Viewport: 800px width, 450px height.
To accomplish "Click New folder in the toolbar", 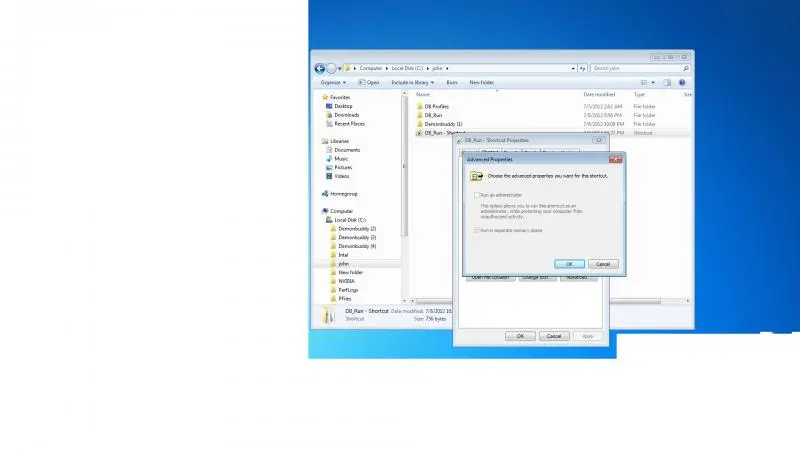I will (x=480, y=82).
